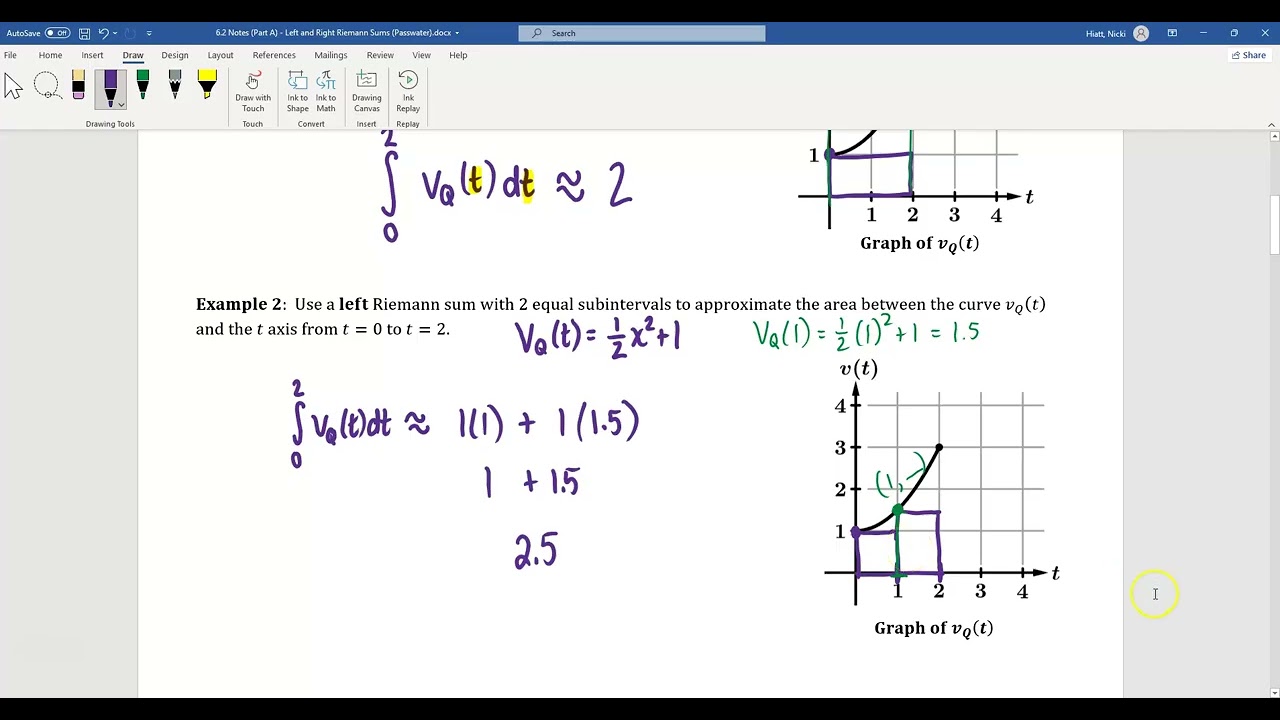The height and width of the screenshot is (720, 1280).
Task: Click Ink to Shape
Action: (298, 92)
